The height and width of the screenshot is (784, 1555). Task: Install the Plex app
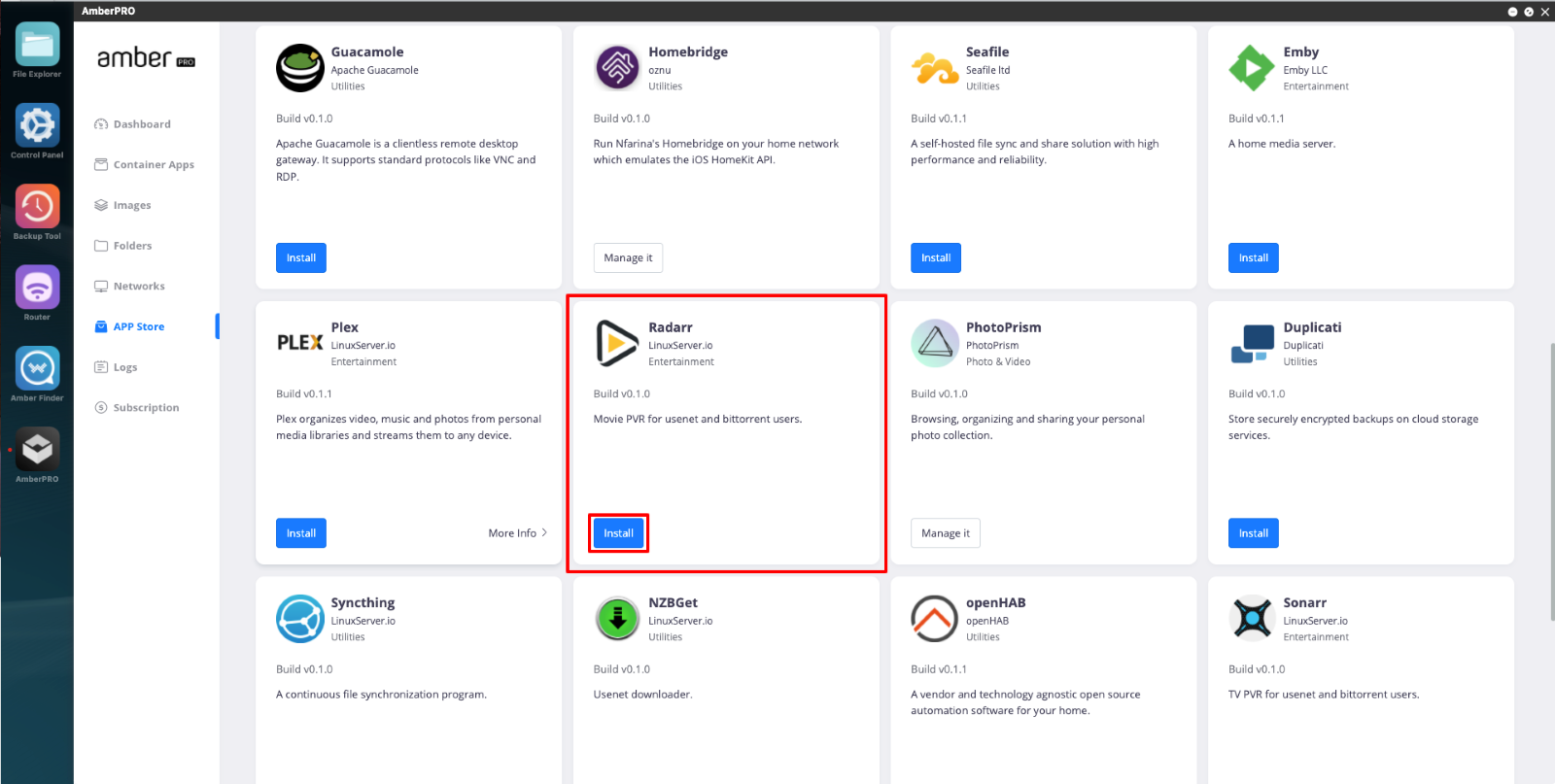pyautogui.click(x=301, y=533)
